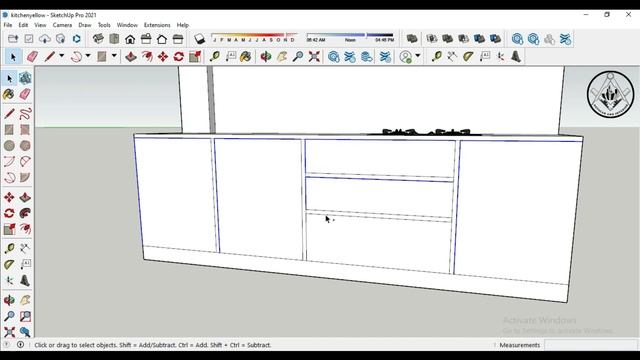
Task: Select the Dimension tool in left panel
Action: (25, 249)
